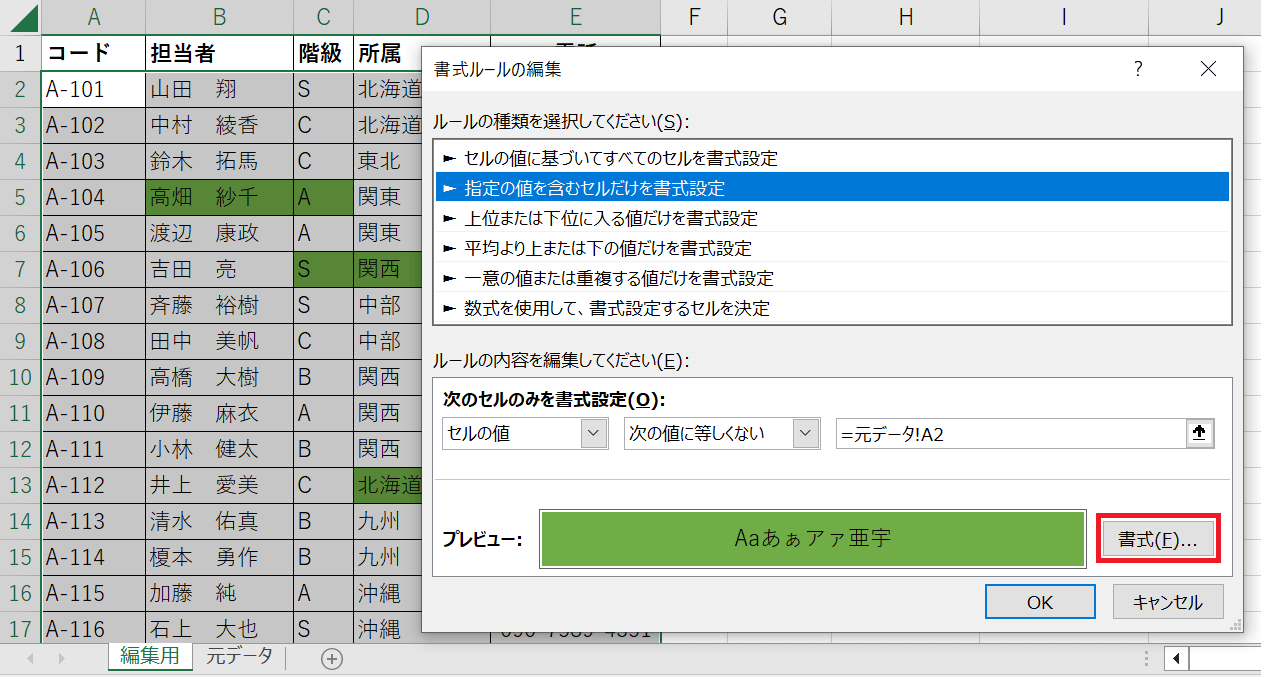Confirm with the OK button
This screenshot has height=677, width=1261.
click(x=1039, y=602)
